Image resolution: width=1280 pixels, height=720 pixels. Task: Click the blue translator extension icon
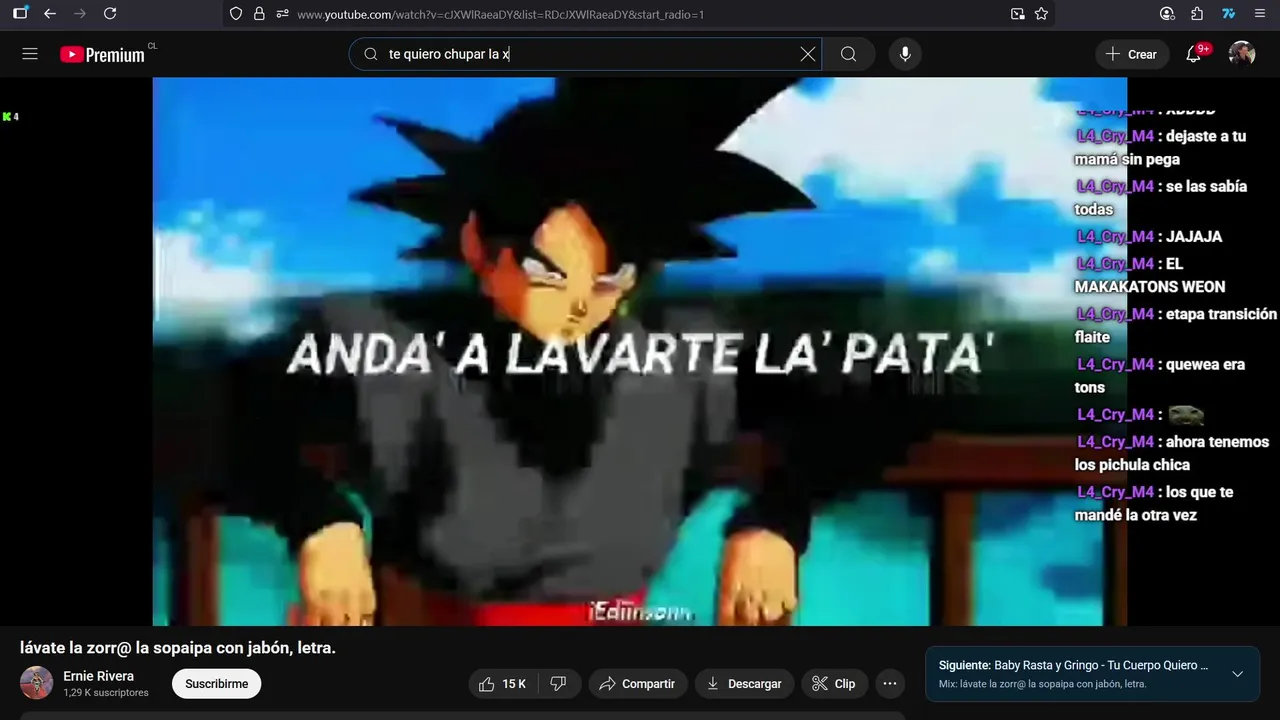click(x=1228, y=14)
